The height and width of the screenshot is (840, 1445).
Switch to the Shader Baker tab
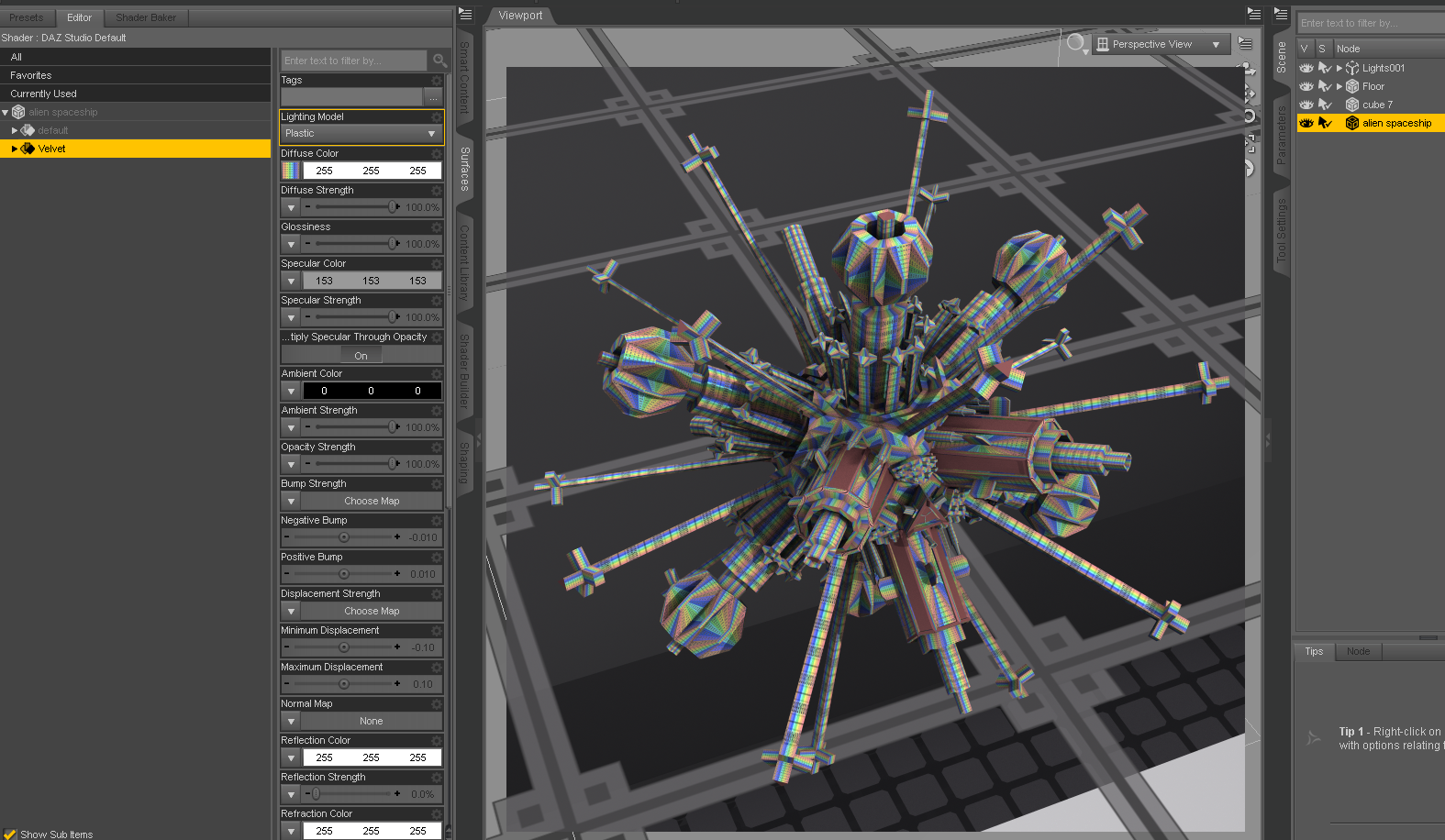pos(146,17)
